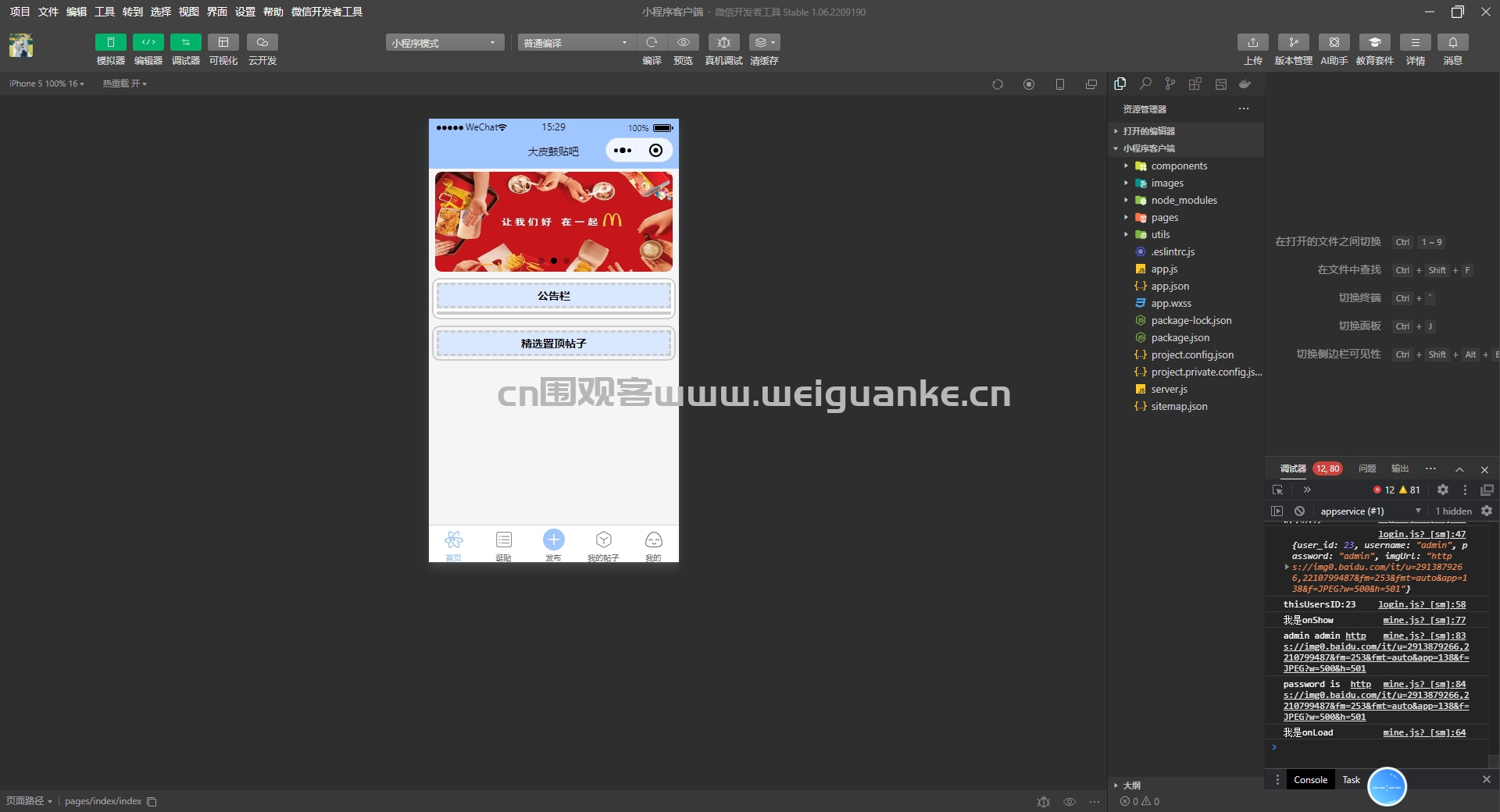Select the 逛贴 tab in simulator
The width and height of the screenshot is (1500, 812).
[x=504, y=545]
